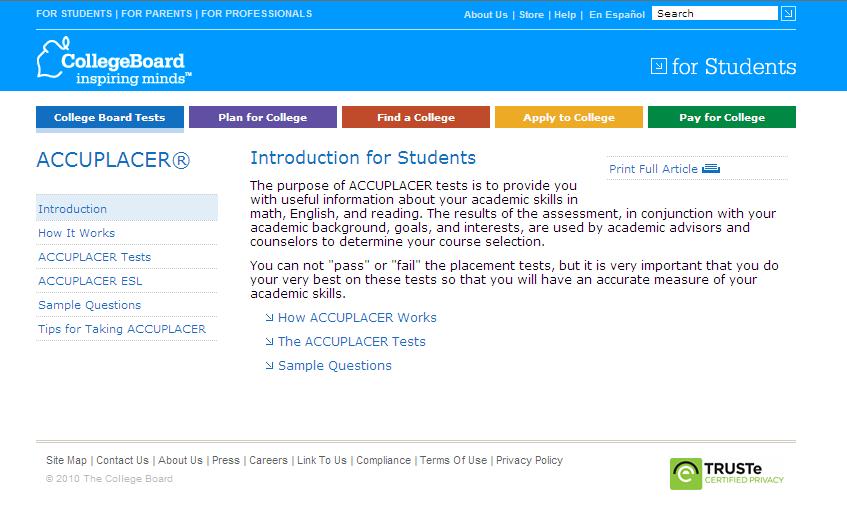Click the arrow bullet beside How ACCUPLACER Works

pos(269,318)
